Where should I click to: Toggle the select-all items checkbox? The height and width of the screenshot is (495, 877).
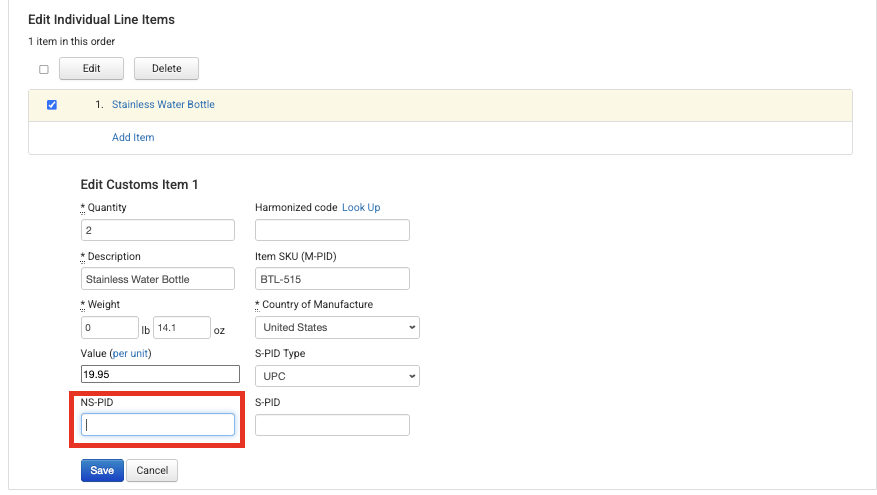pos(44,69)
